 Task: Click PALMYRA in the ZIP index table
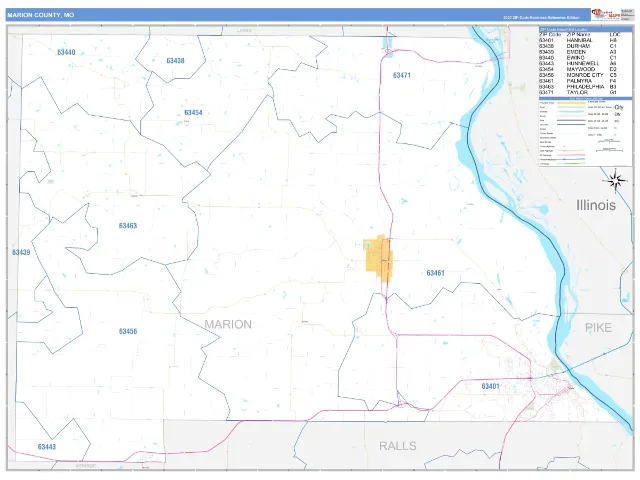579,81
